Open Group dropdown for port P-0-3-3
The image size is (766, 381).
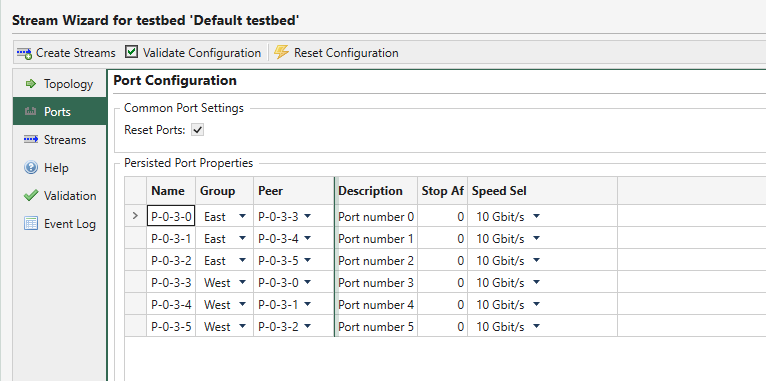[242, 282]
